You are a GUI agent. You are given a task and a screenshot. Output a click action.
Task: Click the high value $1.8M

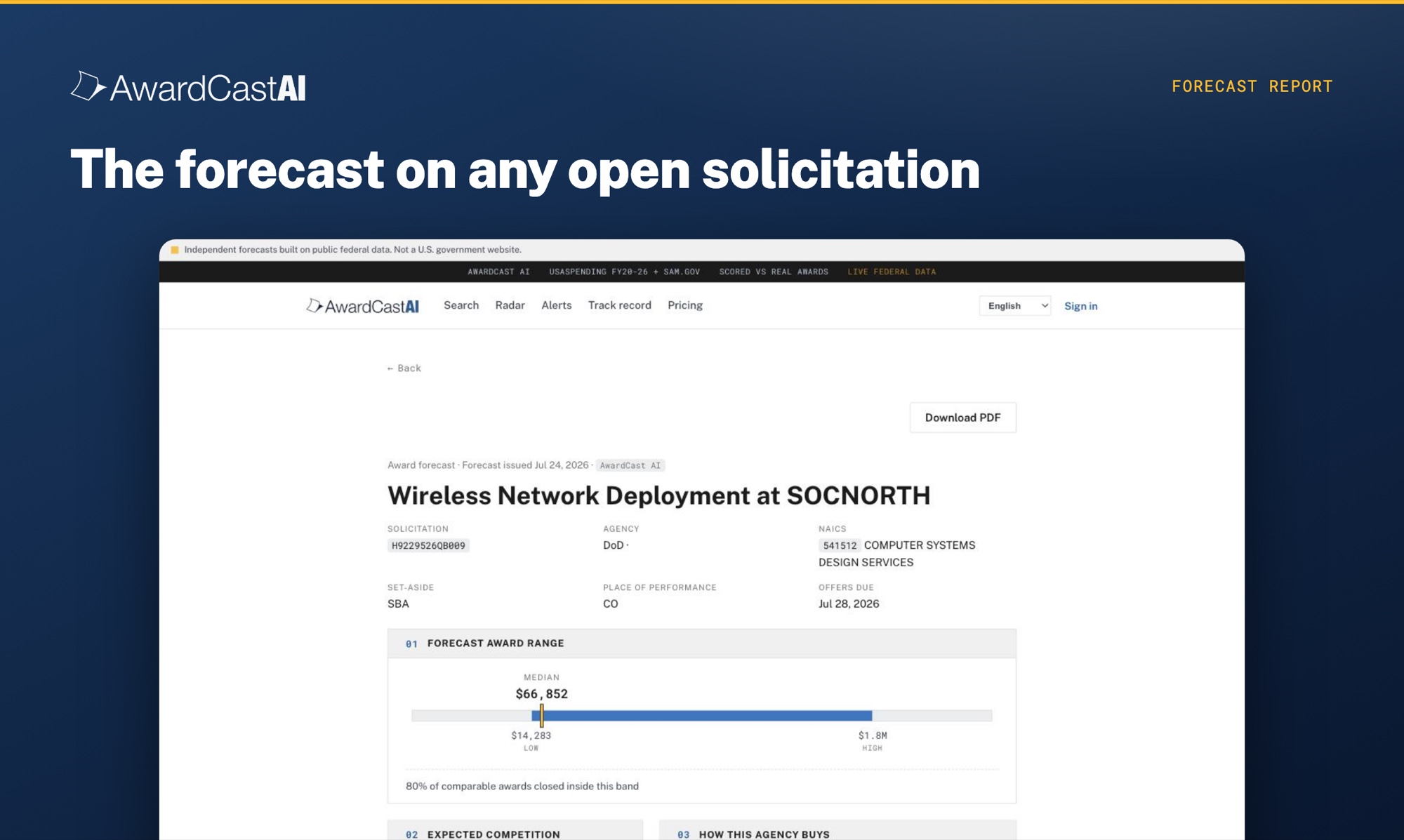873,735
